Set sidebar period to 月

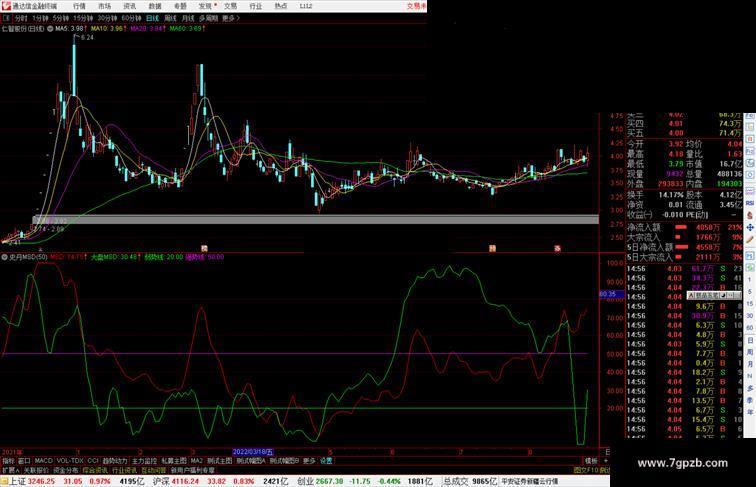click(x=750, y=364)
